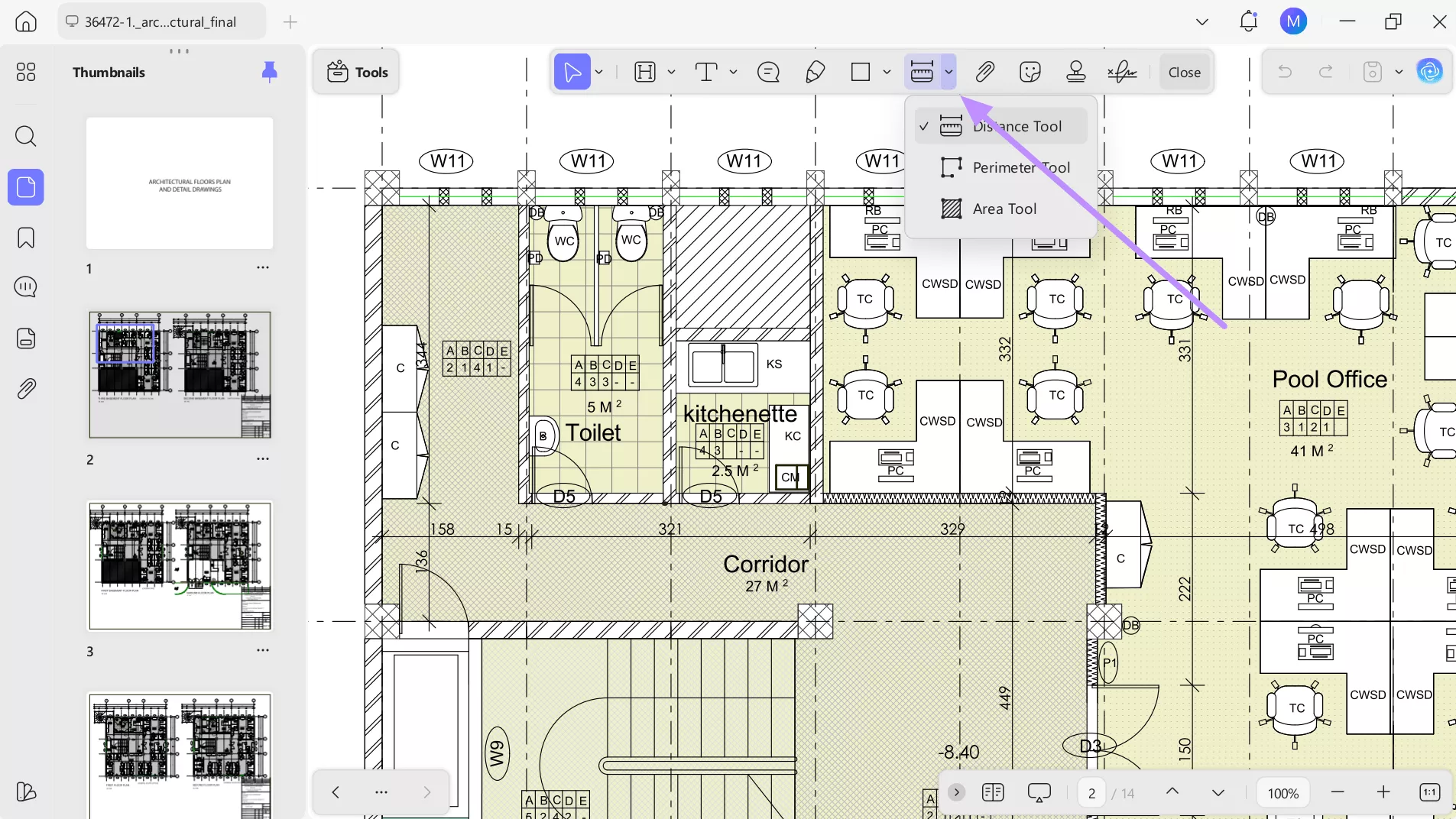Open the comments panel in sidebar
The width and height of the screenshot is (1456, 819).
[26, 287]
